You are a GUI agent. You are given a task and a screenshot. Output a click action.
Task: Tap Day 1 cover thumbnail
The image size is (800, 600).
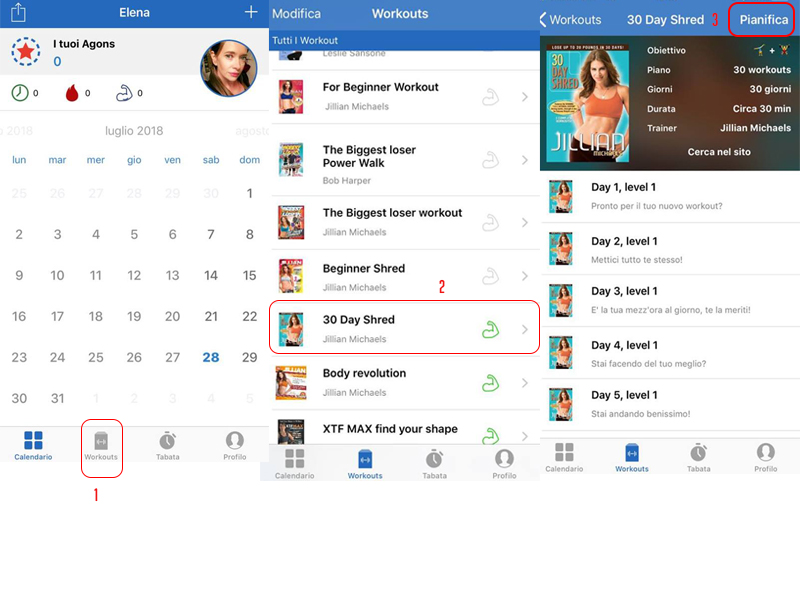tap(560, 196)
